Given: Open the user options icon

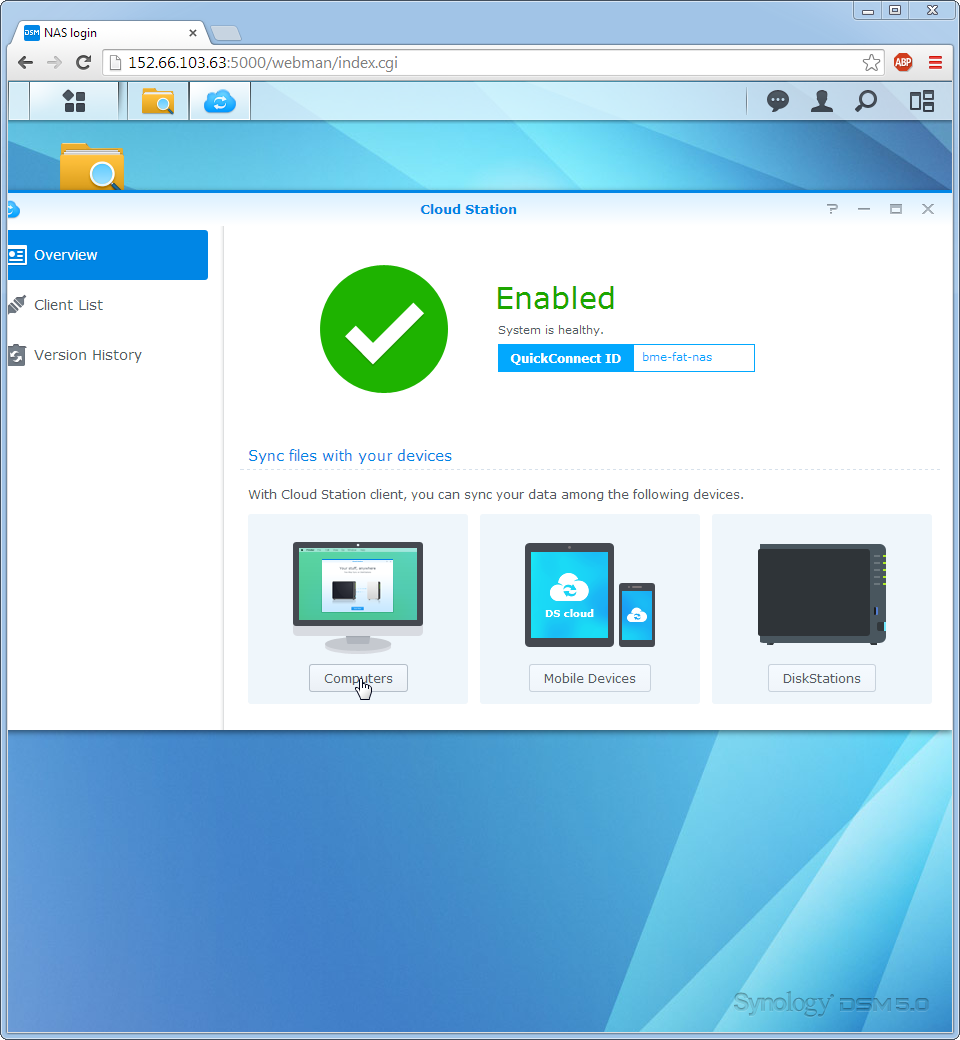Looking at the screenshot, I should [x=821, y=101].
